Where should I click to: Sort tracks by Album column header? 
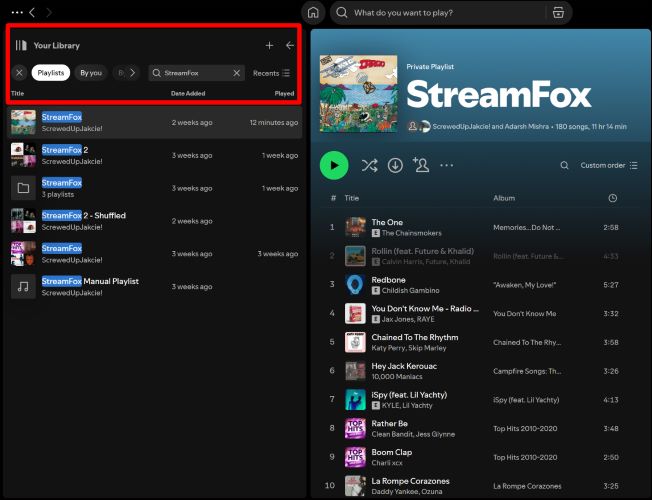(x=504, y=198)
